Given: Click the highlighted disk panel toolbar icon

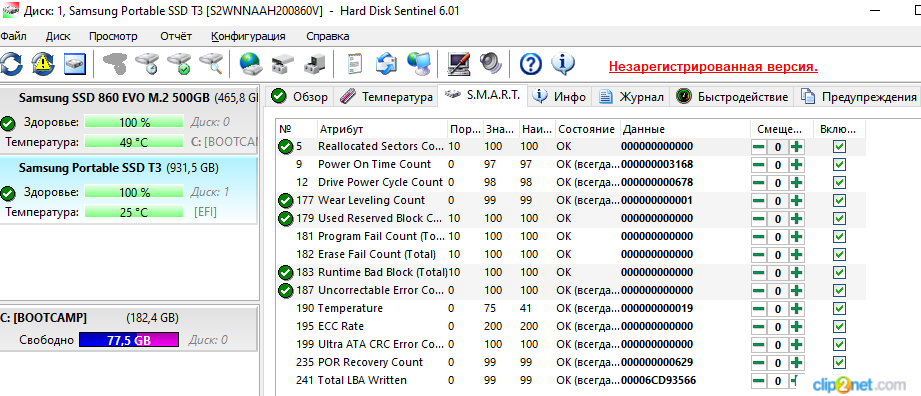Looking at the screenshot, I should coord(75,63).
